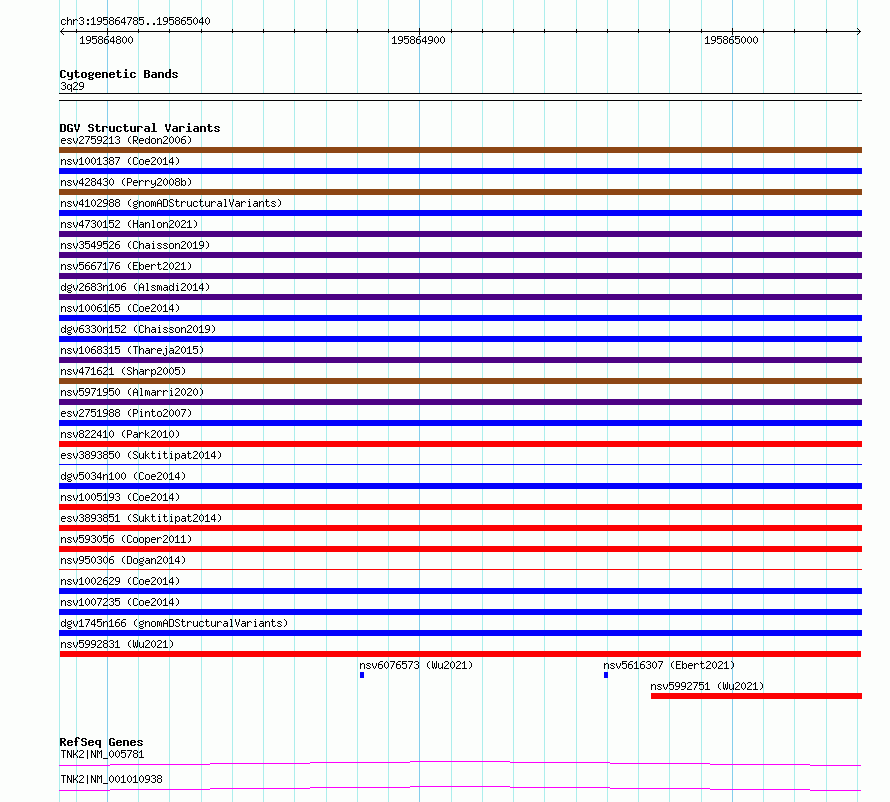The height and width of the screenshot is (802, 890).
Task: Open dgv6330n152 (Chaisson2019) entry
Action: pyautogui.click(x=138, y=329)
